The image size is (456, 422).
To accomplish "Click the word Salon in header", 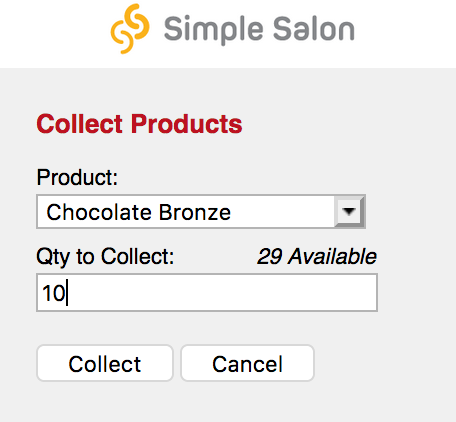I will point(314,29).
